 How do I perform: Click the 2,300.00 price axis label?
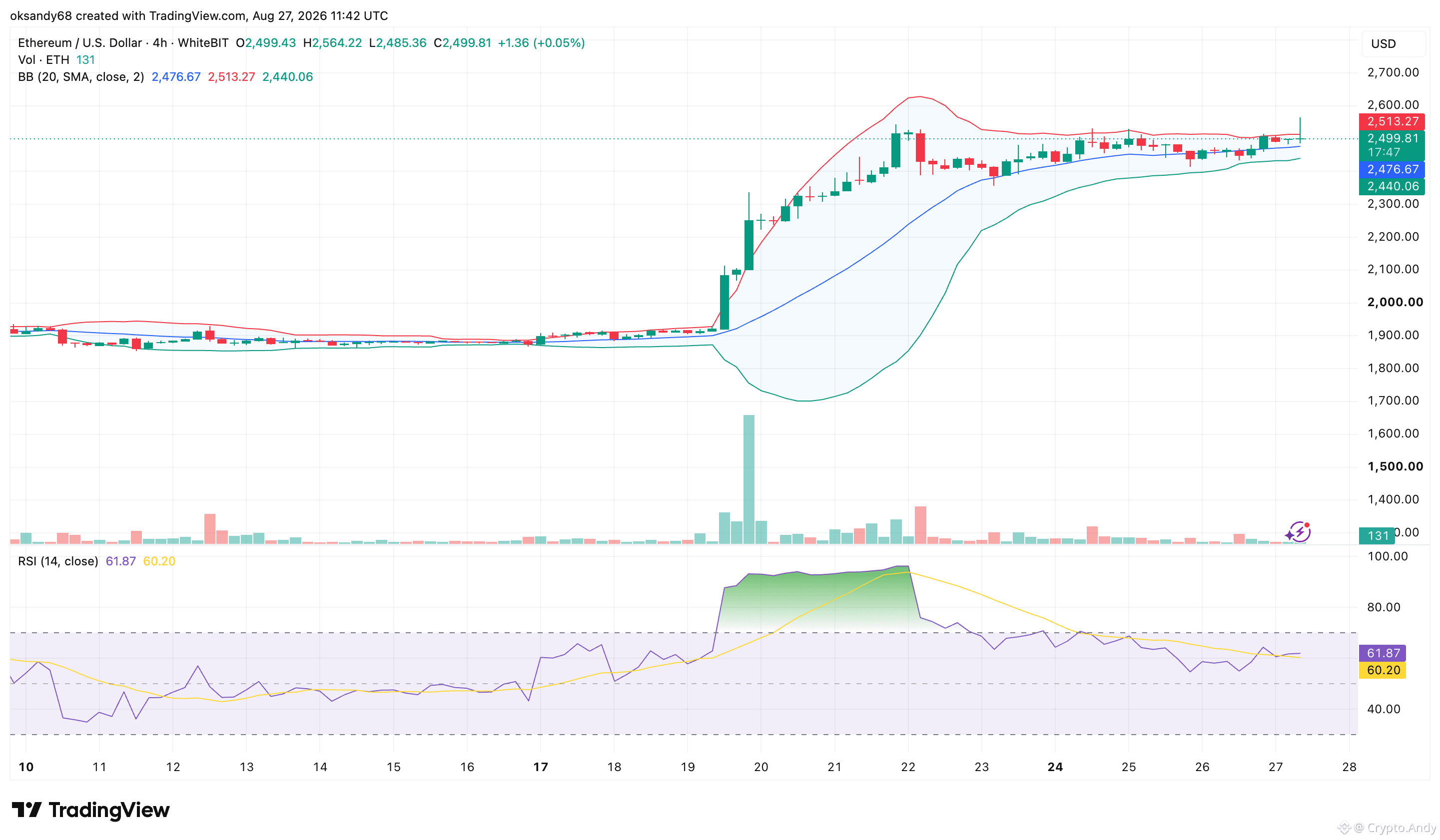coord(1393,204)
